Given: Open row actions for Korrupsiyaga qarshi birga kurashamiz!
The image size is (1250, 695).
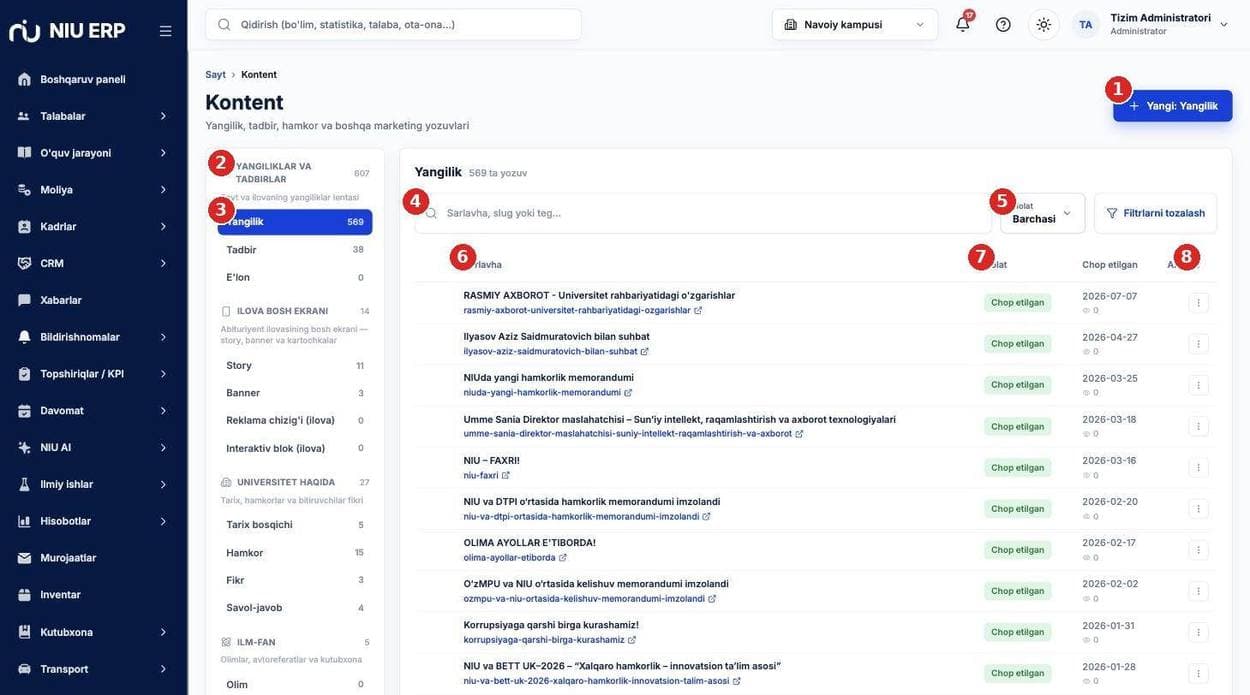Looking at the screenshot, I should [x=1198, y=632].
